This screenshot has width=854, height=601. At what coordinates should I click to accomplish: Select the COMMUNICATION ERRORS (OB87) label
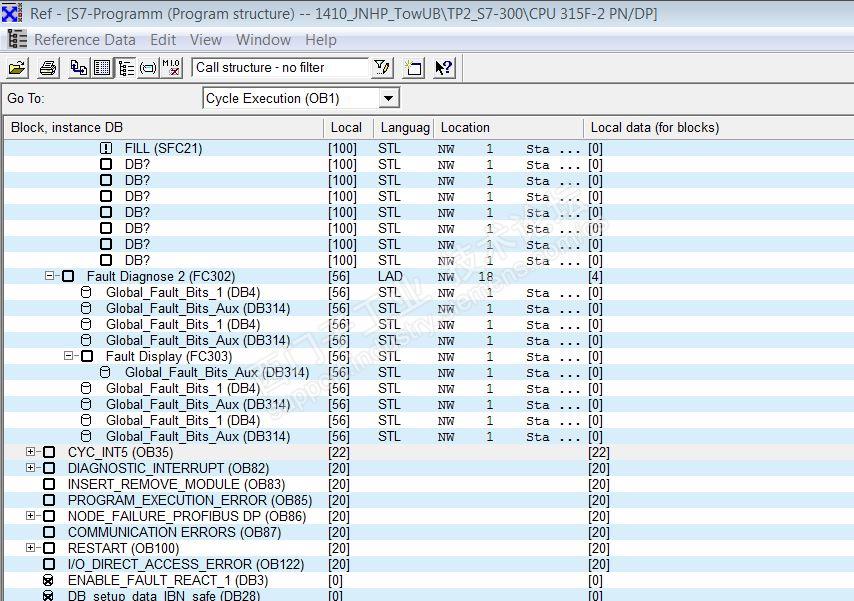pos(174,532)
